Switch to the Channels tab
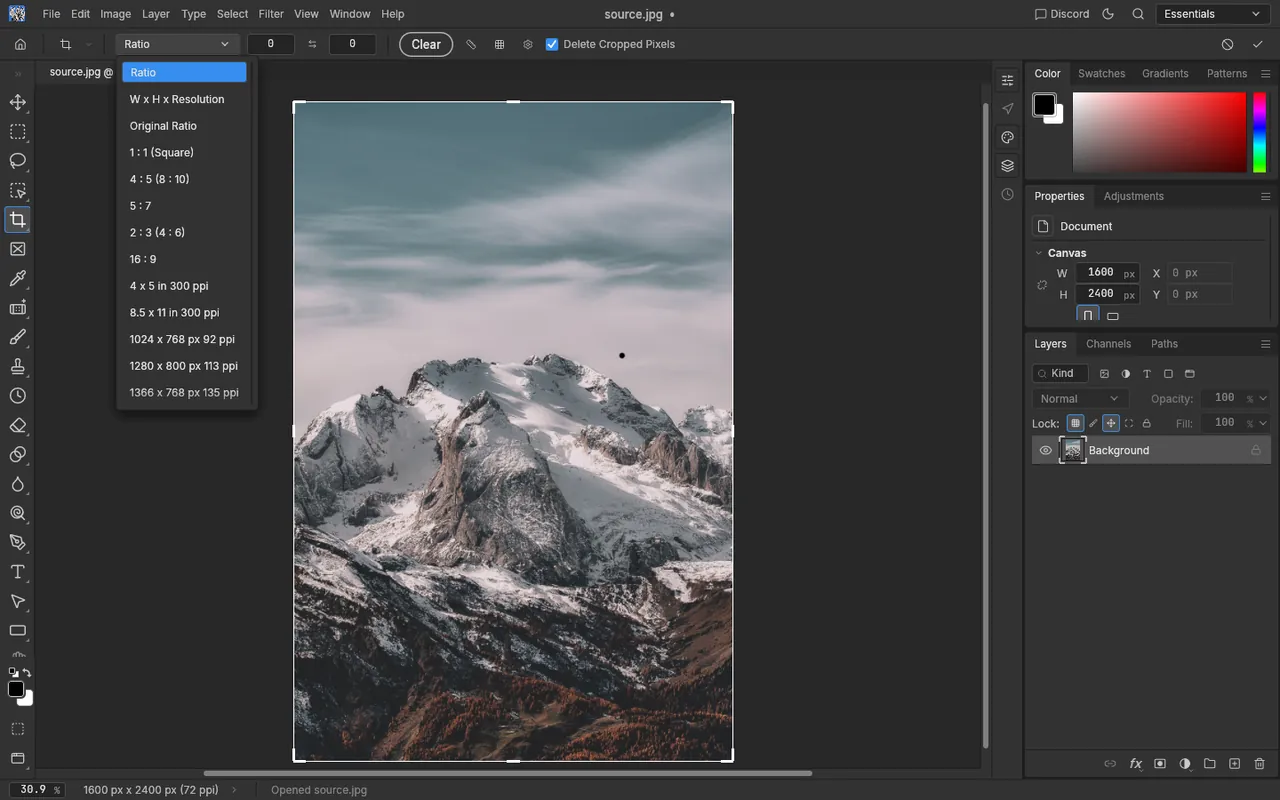 pos(1109,344)
